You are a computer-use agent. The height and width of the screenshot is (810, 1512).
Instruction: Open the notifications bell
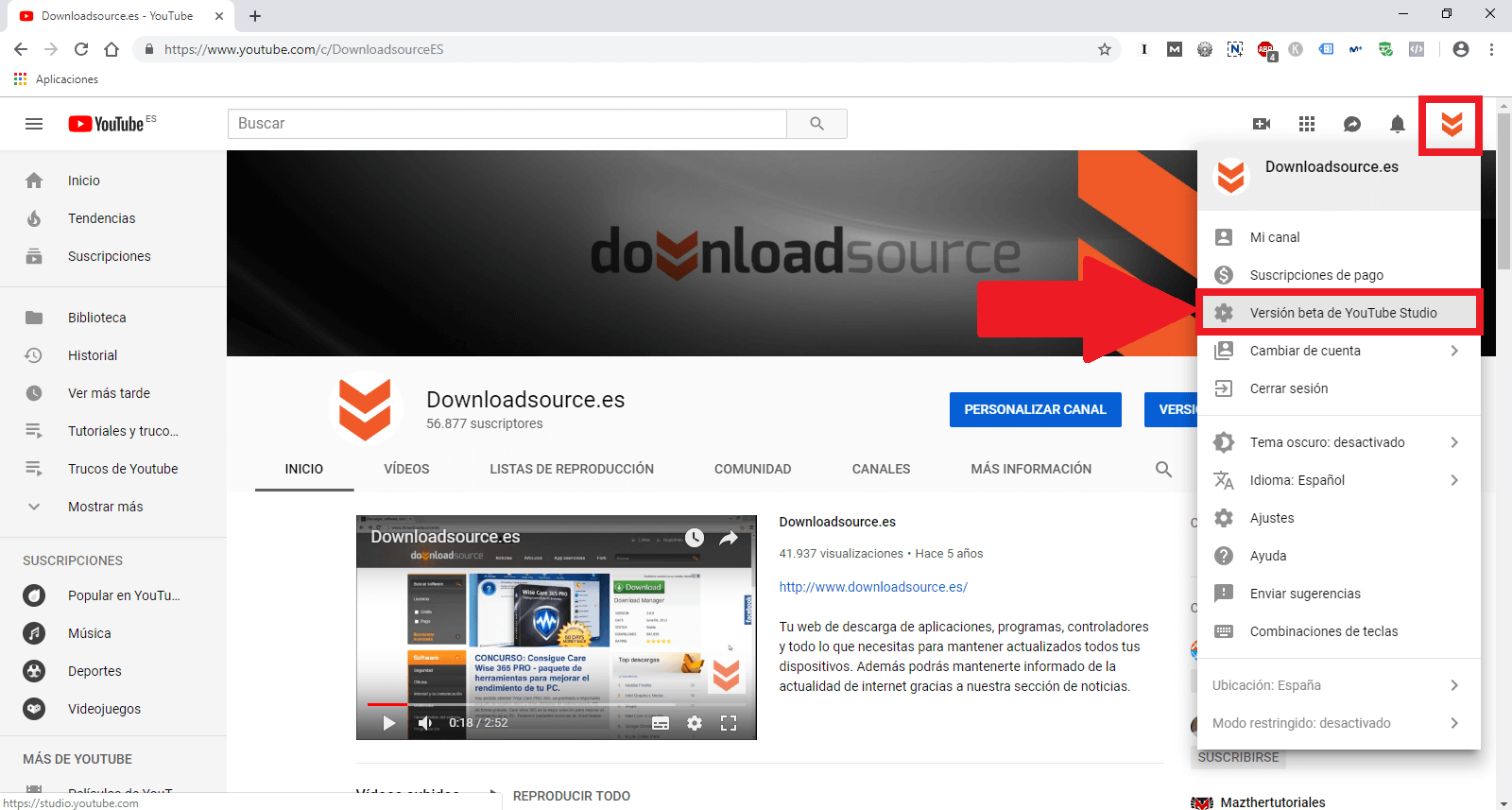click(1398, 124)
